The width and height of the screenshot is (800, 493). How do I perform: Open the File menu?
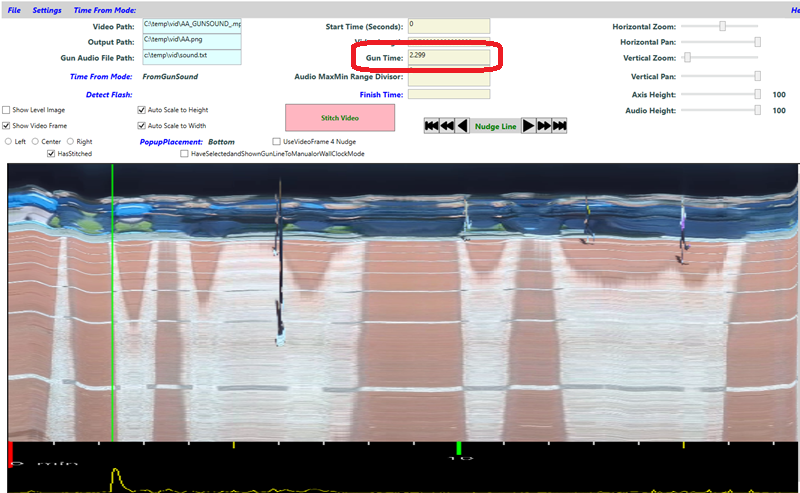click(x=14, y=10)
